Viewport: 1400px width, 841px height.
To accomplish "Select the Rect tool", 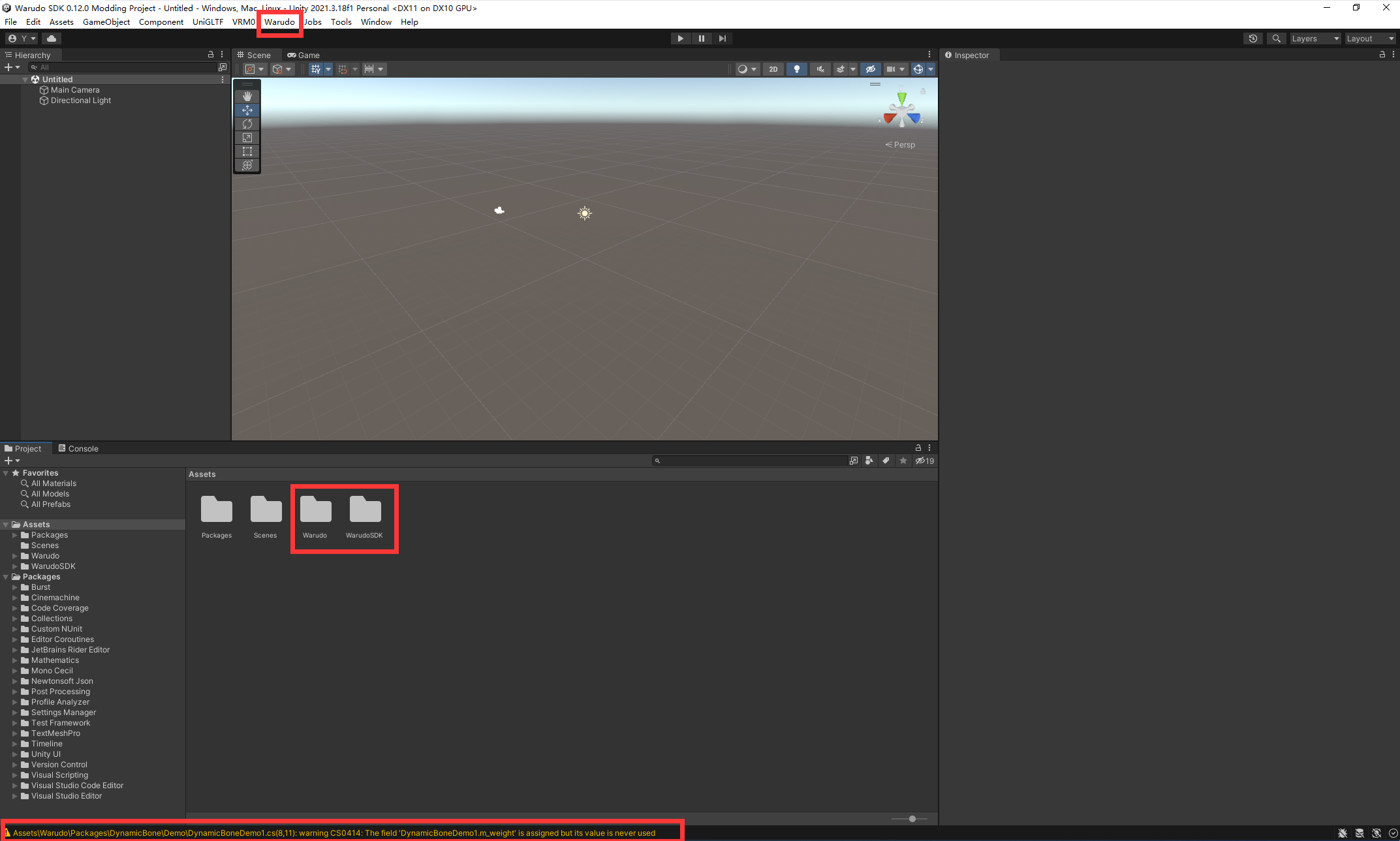I will (247, 151).
